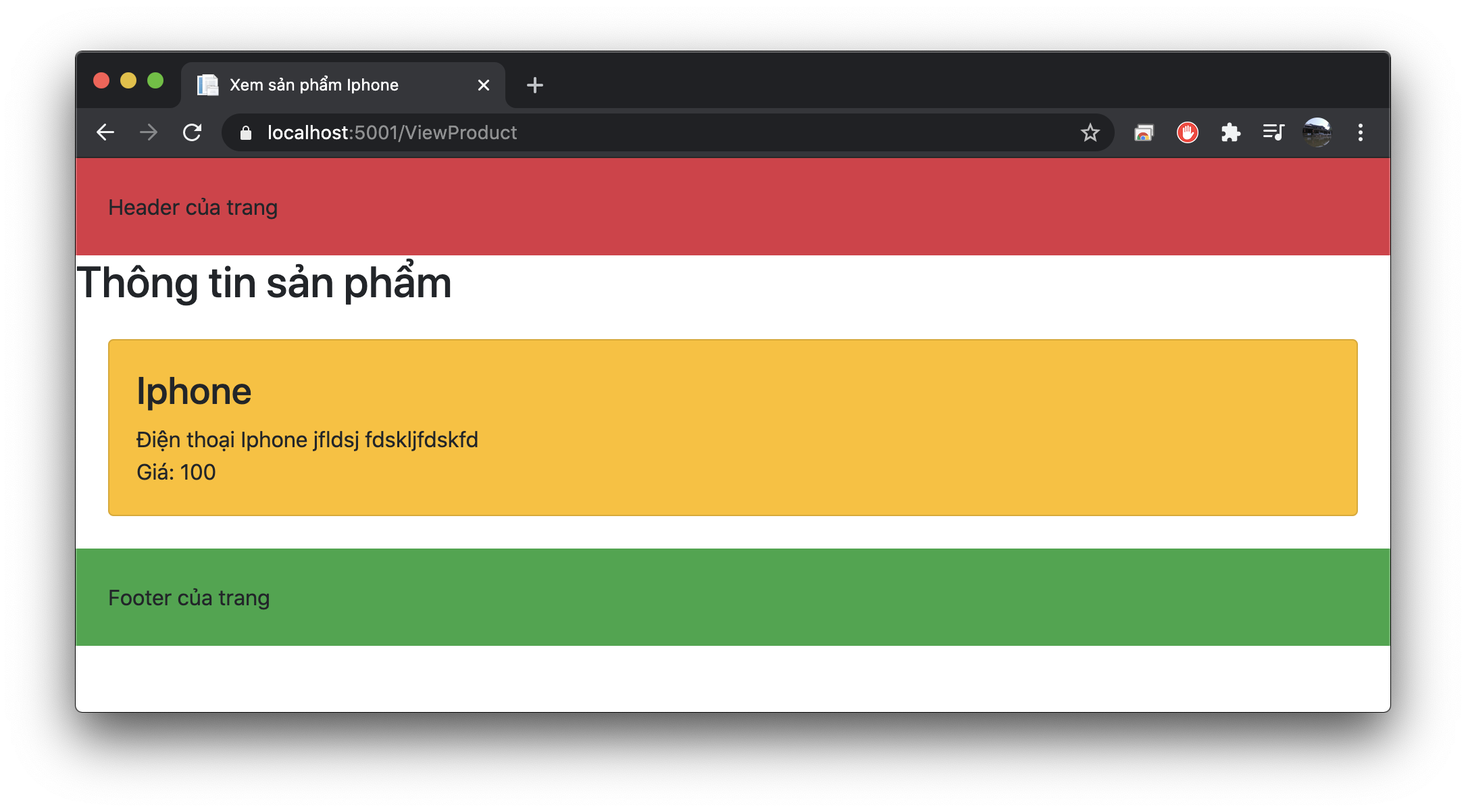Click the 'Iphone' product title
1466x812 pixels.
tap(194, 391)
